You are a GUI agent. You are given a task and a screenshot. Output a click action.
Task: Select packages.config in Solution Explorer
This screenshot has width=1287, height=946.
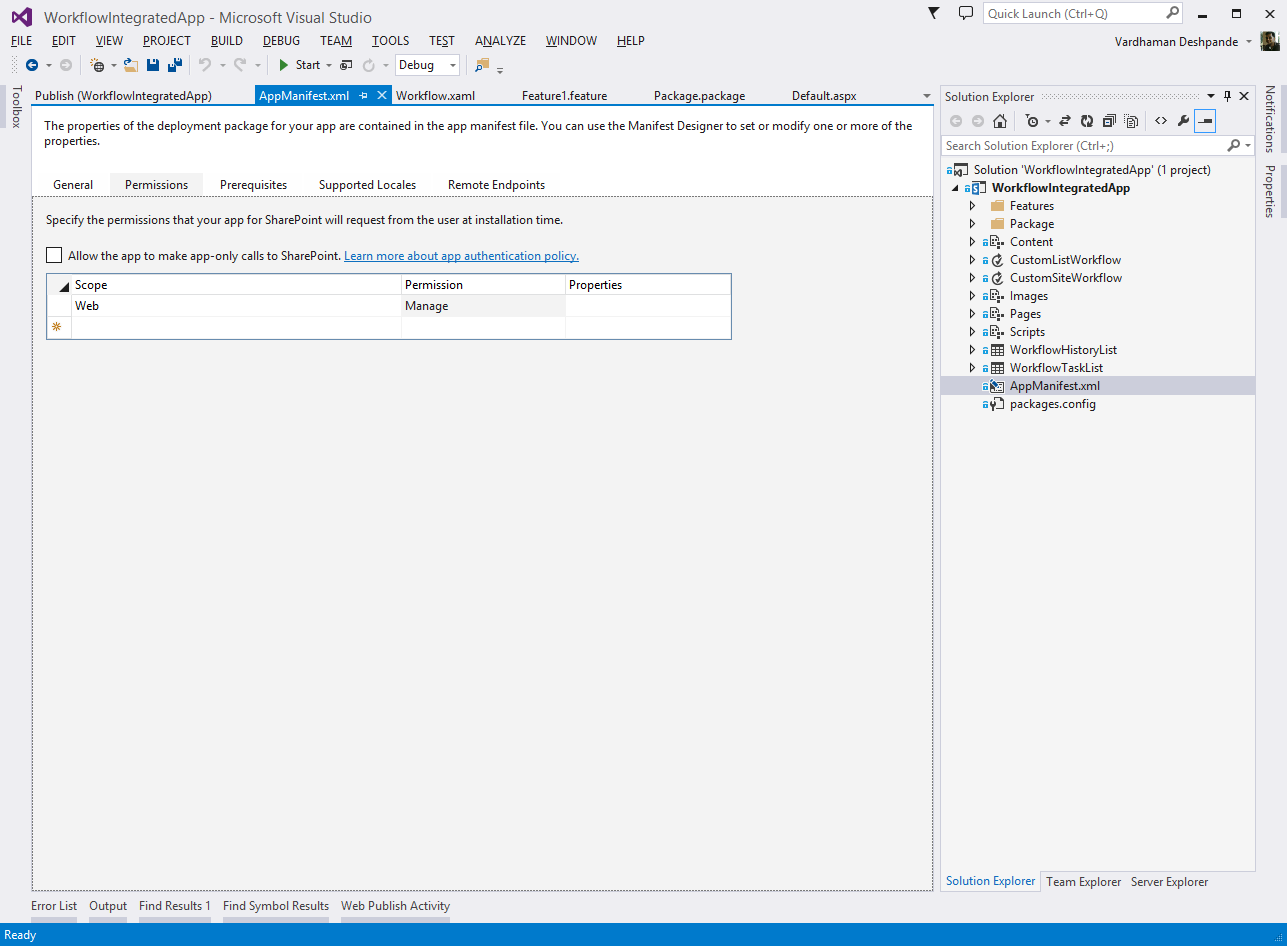[1053, 404]
